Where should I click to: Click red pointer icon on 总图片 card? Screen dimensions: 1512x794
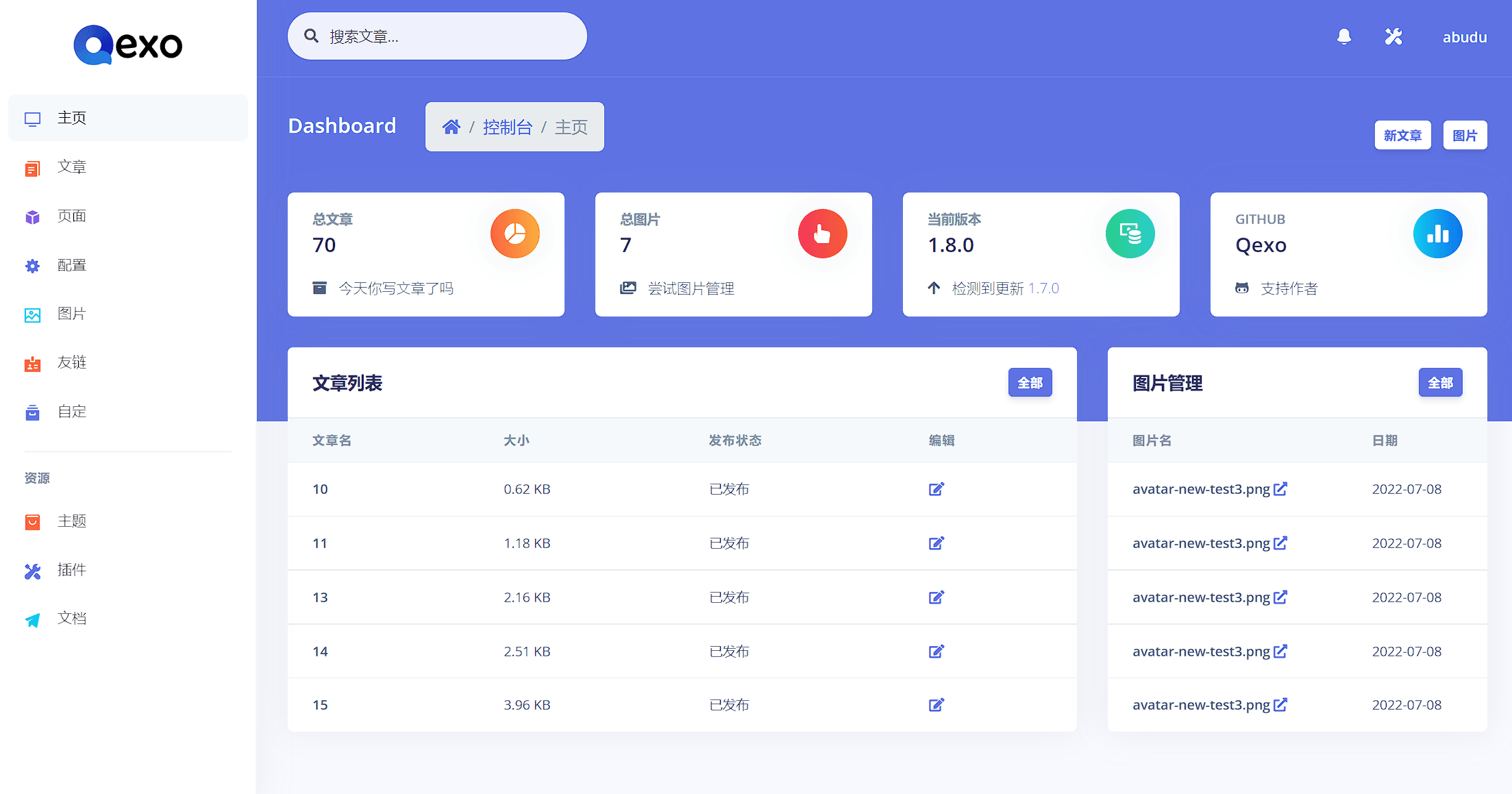tap(822, 234)
